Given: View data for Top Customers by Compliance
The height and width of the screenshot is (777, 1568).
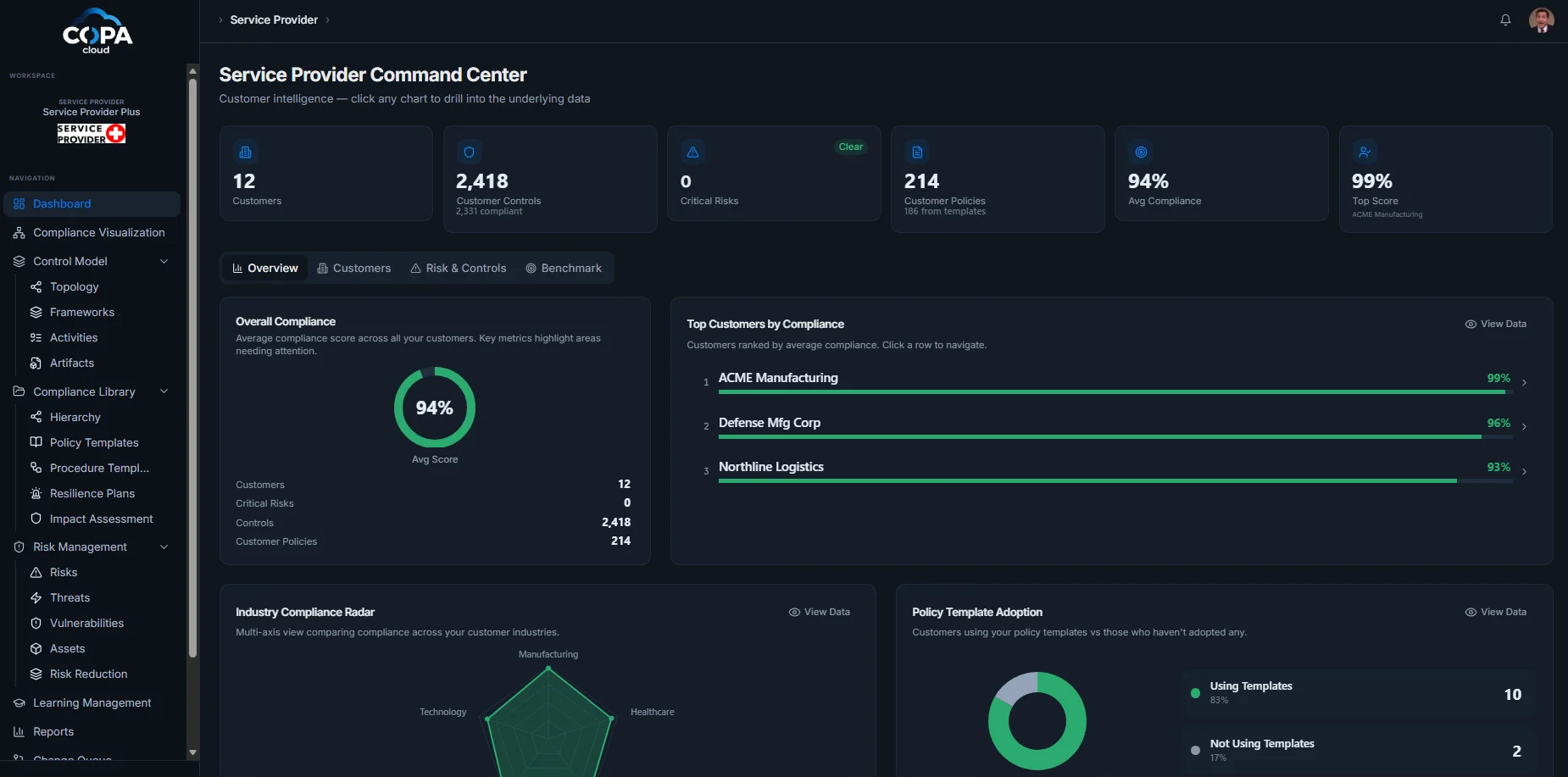Looking at the screenshot, I should click(x=1495, y=325).
